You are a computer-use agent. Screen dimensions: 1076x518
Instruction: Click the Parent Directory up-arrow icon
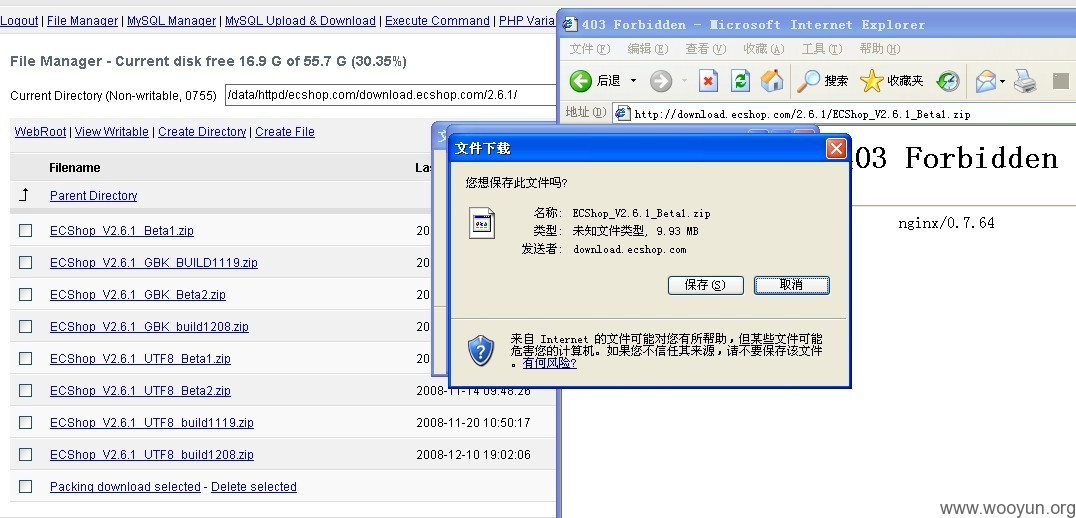(25, 196)
